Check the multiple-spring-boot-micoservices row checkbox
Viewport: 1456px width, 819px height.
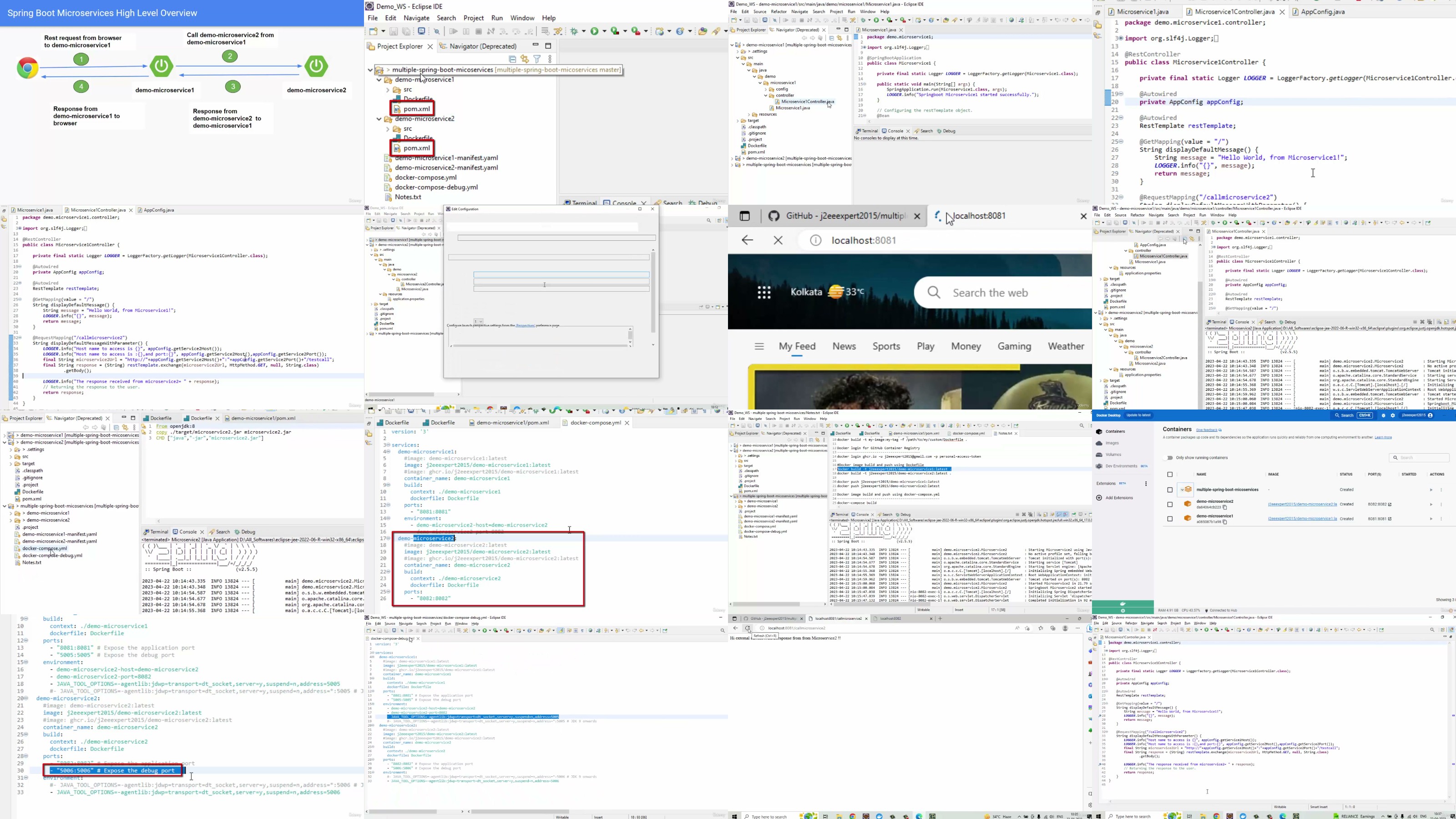point(1170,490)
